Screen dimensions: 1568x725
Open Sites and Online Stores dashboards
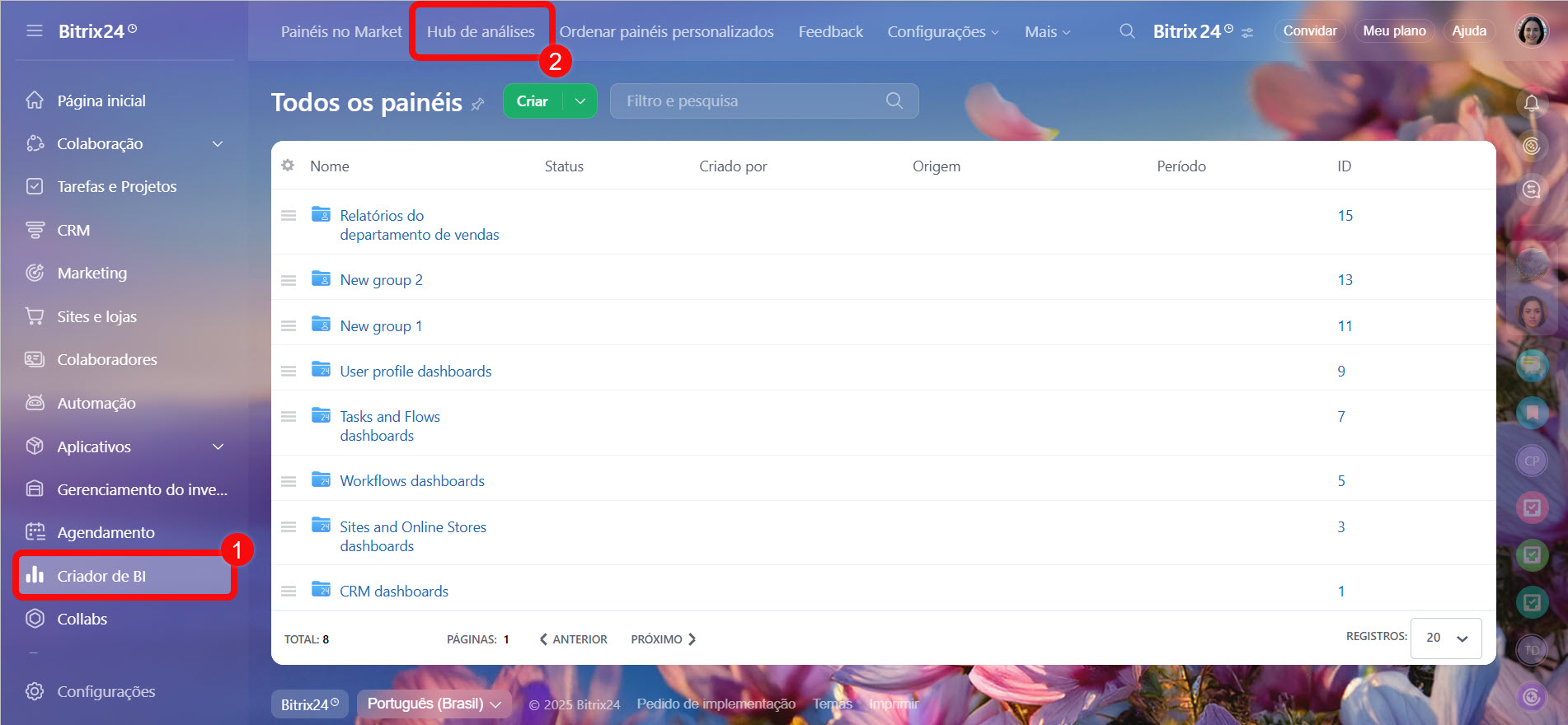pyautogui.click(x=413, y=536)
